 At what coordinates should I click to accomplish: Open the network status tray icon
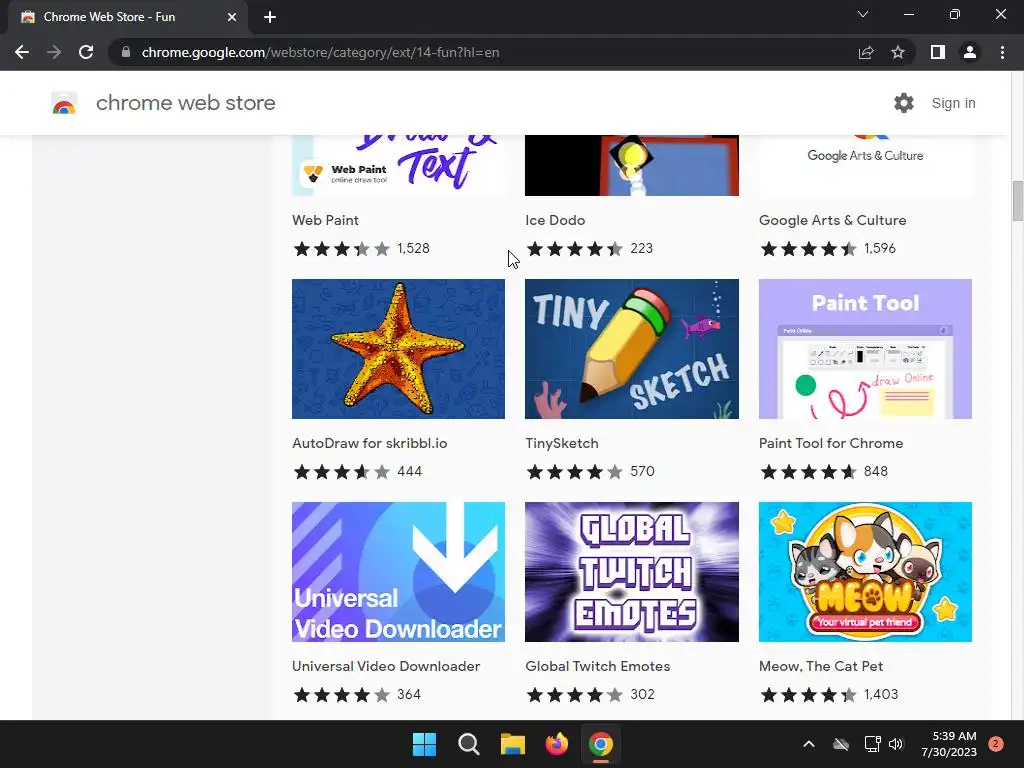point(872,744)
